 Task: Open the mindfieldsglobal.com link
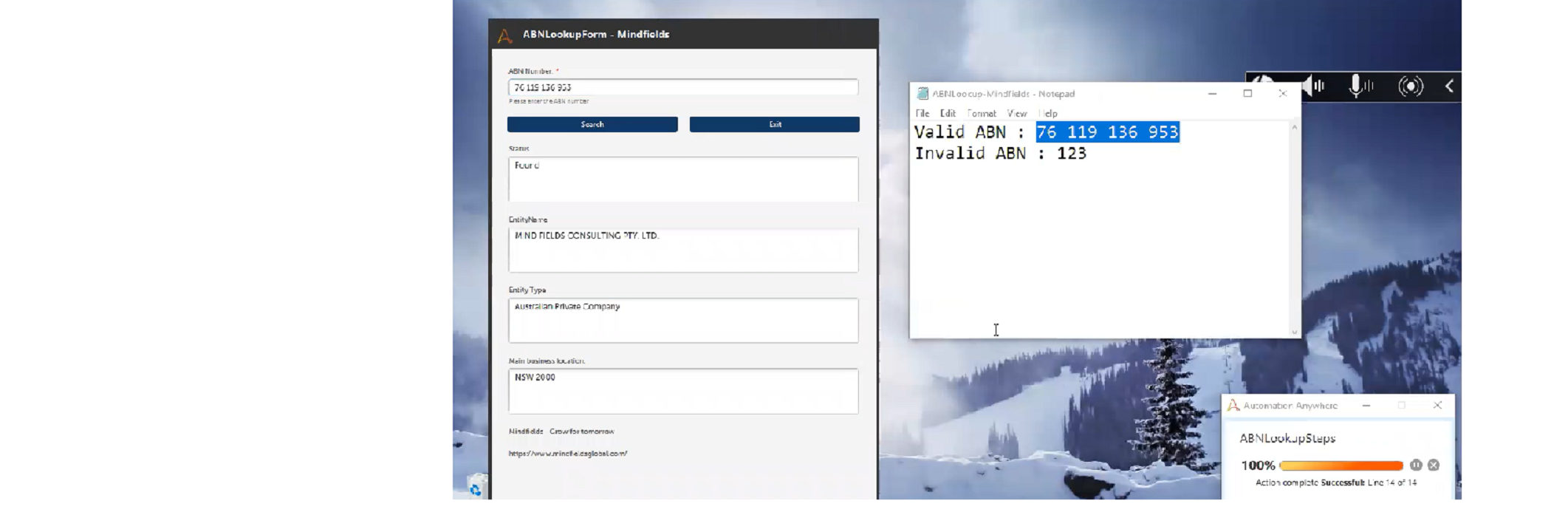pyautogui.click(x=567, y=454)
